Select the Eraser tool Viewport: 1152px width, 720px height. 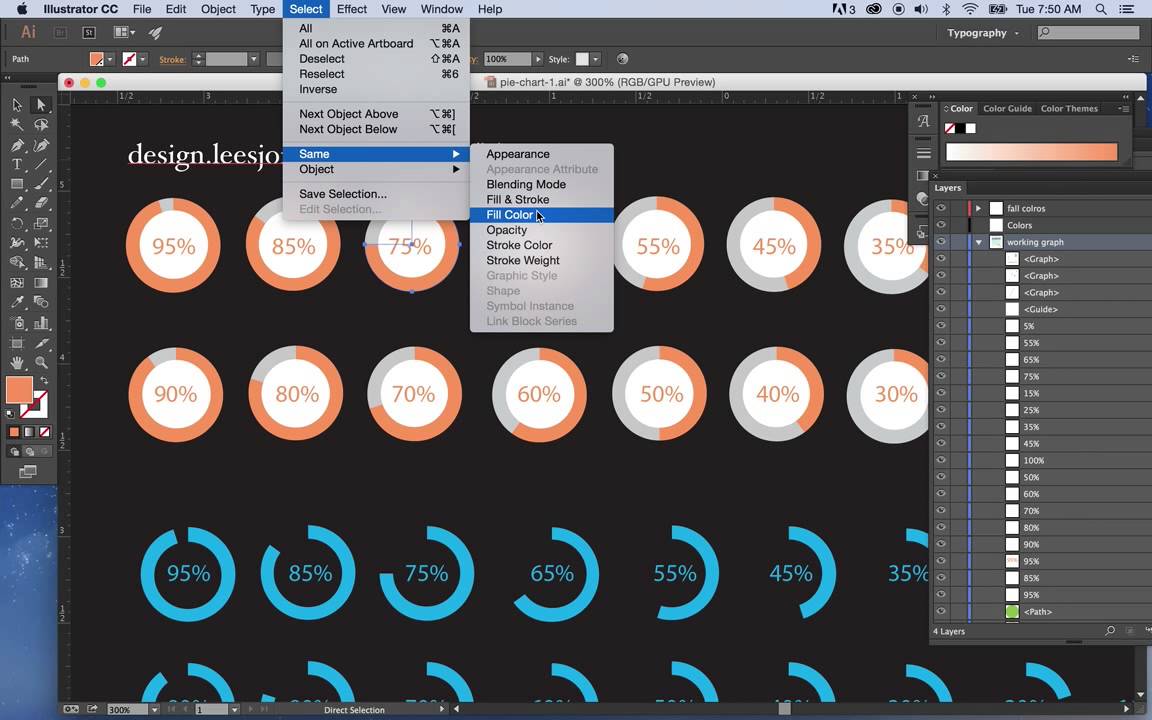41,204
